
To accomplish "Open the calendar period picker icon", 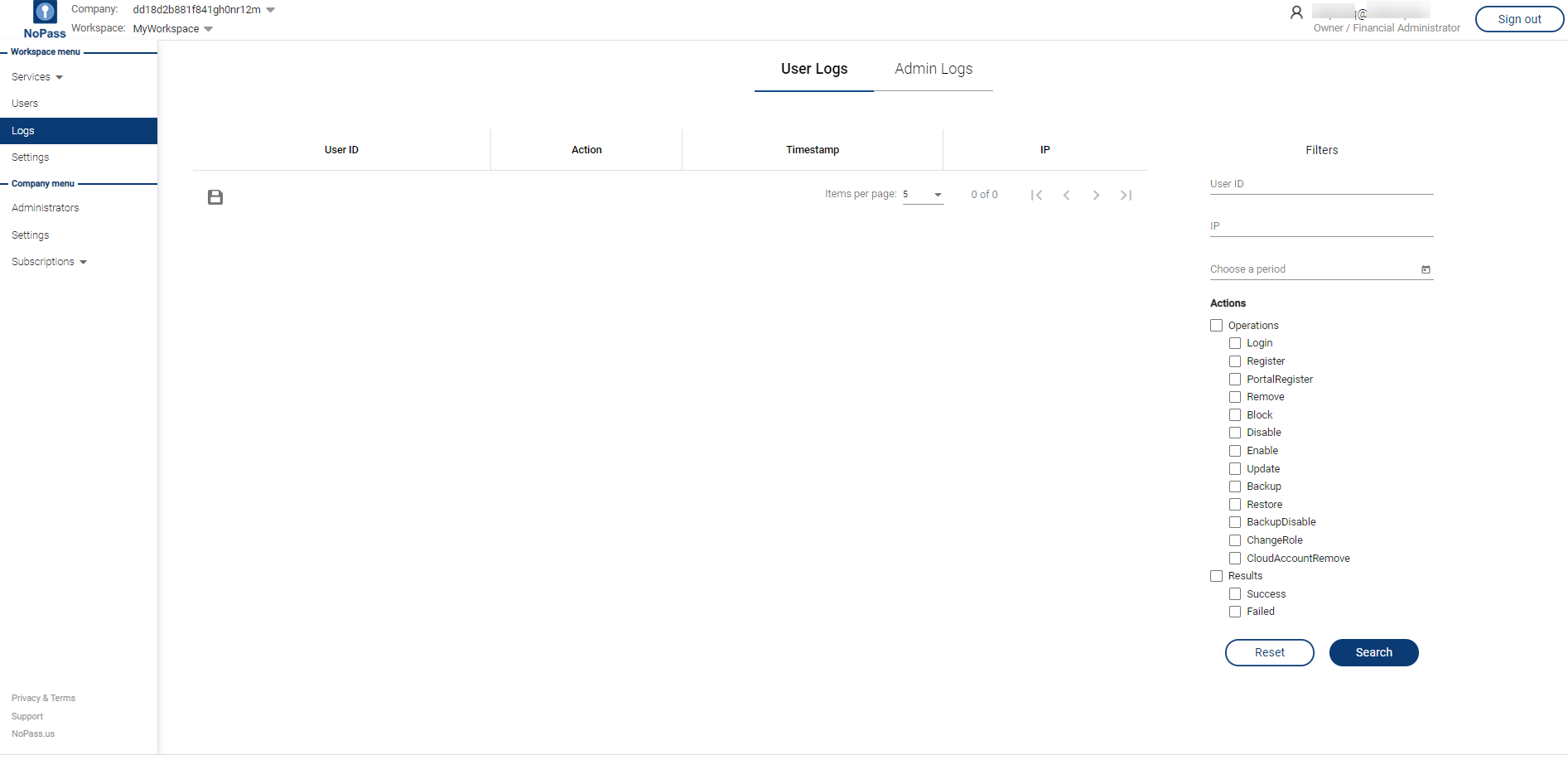I will [x=1426, y=269].
